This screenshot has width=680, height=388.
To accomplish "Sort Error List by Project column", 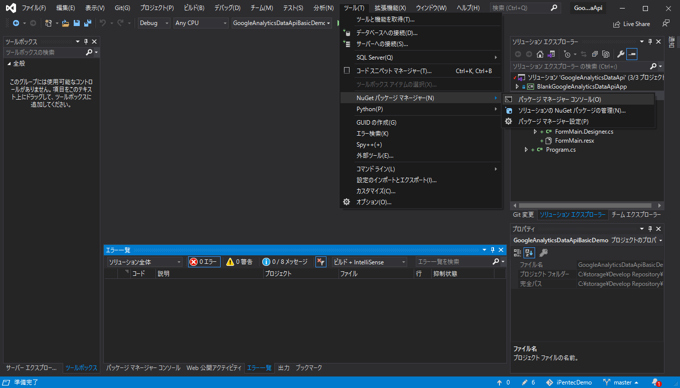I will tap(301, 274).
